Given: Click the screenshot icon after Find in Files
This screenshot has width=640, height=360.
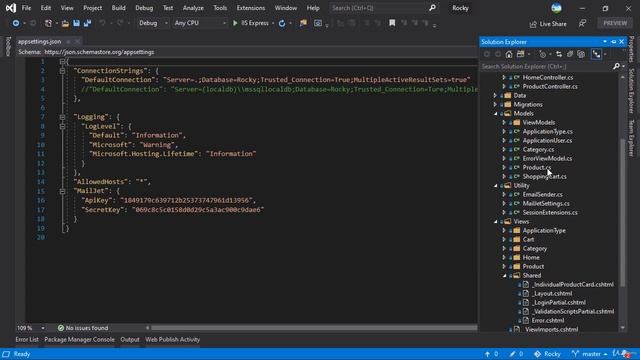Looking at the screenshot, I should [318, 23].
